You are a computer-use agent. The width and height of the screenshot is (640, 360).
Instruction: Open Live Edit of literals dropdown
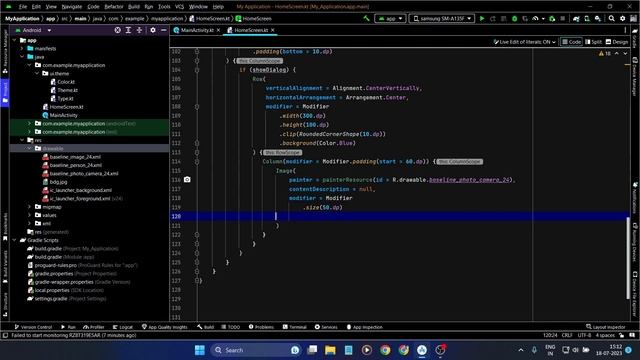[524, 42]
